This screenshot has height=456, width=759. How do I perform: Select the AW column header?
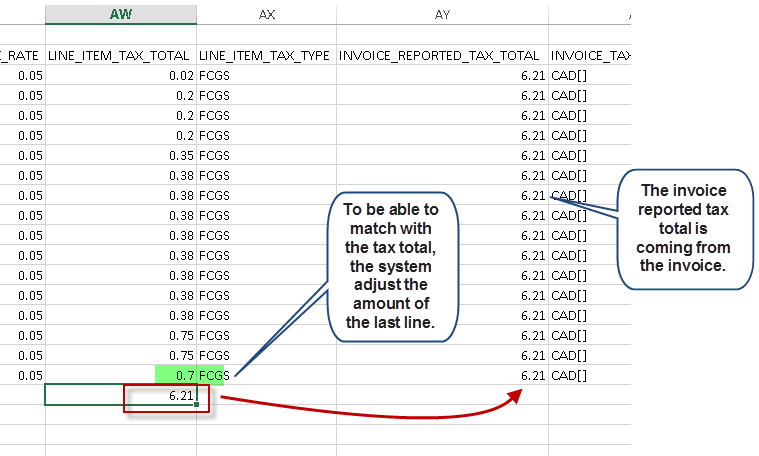121,15
